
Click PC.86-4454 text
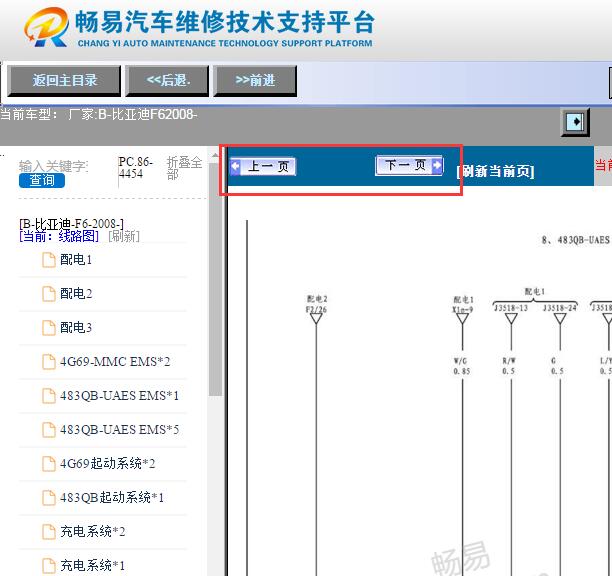click(x=135, y=167)
